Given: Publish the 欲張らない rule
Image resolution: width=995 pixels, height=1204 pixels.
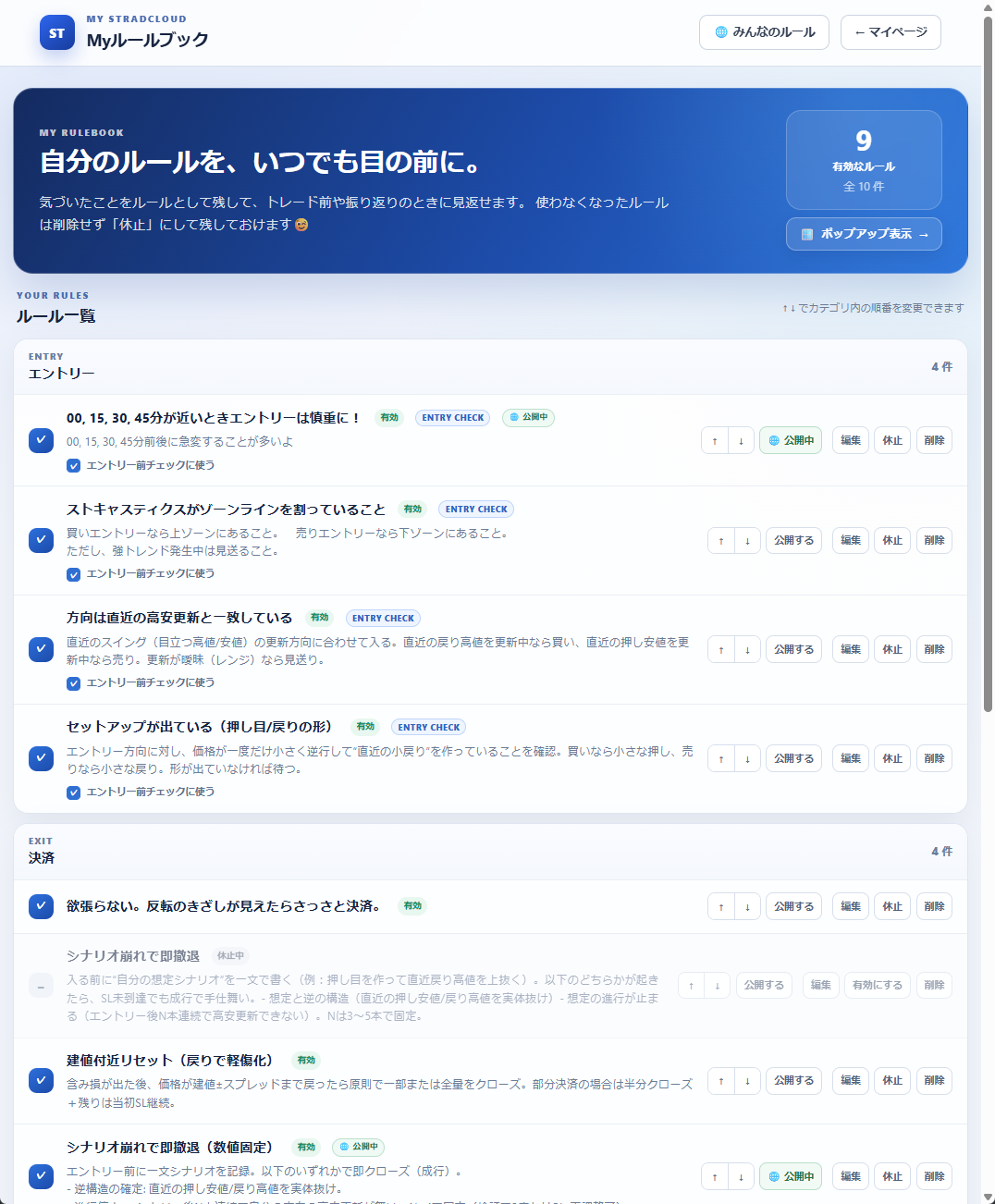Looking at the screenshot, I should (793, 907).
